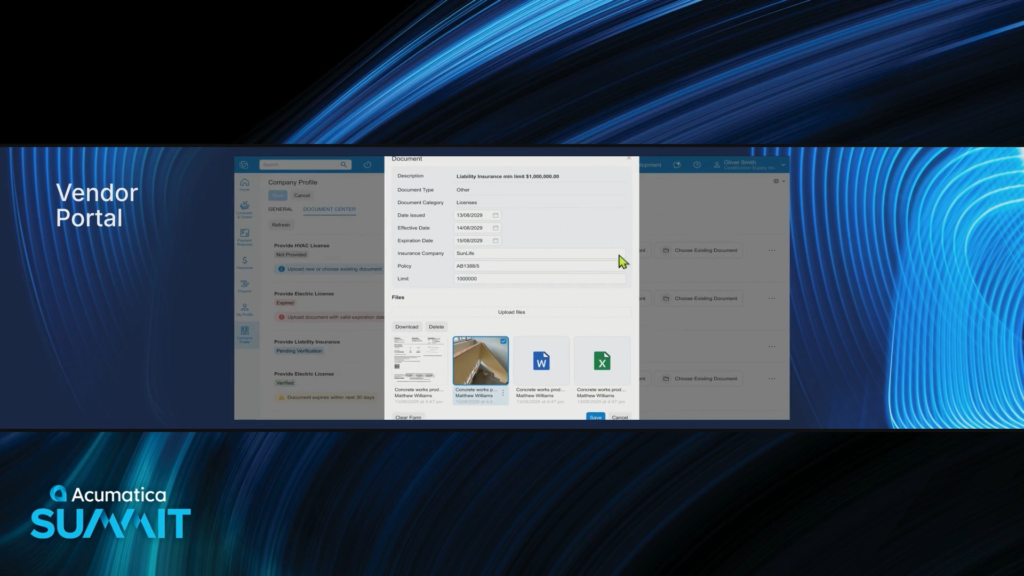Open My Profile sidebar icon
The height and width of the screenshot is (576, 1024).
click(244, 309)
